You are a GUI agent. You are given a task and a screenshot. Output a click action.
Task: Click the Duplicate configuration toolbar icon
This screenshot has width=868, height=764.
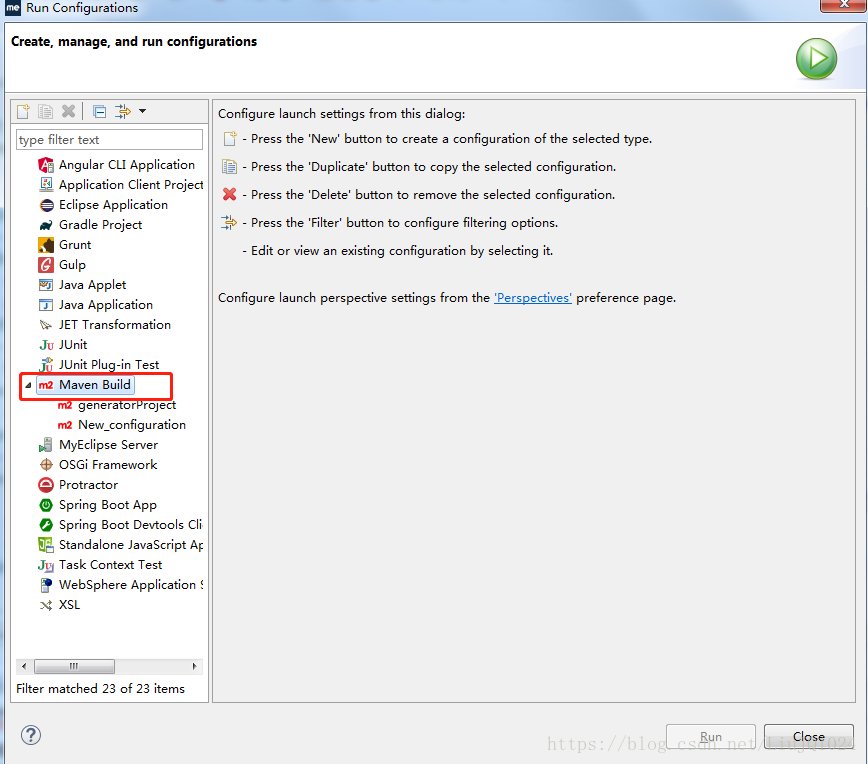pos(45,111)
